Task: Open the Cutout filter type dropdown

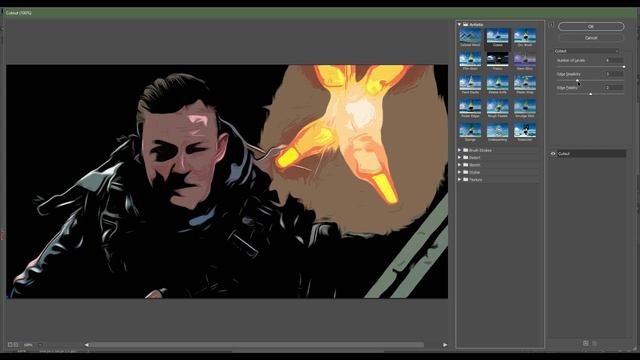Action: 587,51
